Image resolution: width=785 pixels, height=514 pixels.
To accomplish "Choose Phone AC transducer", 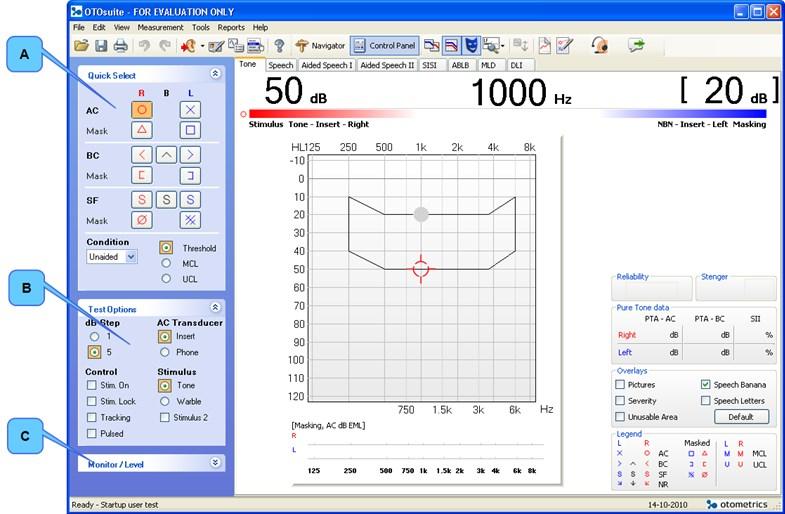I will pyautogui.click(x=165, y=352).
